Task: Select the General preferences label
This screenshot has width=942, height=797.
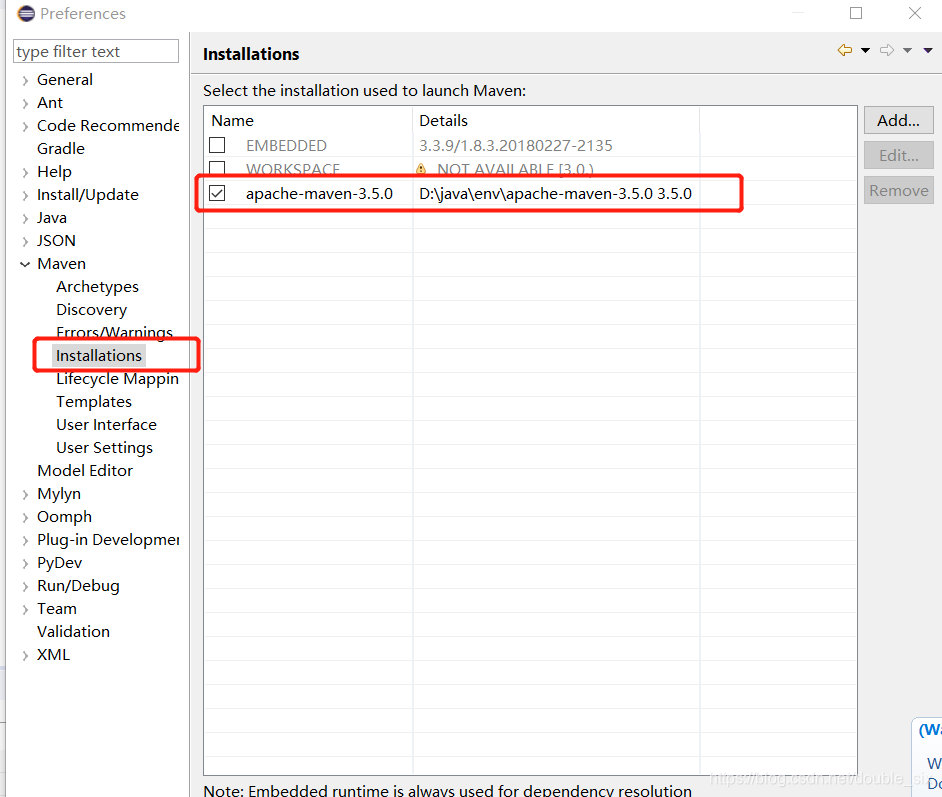Action: click(x=65, y=79)
